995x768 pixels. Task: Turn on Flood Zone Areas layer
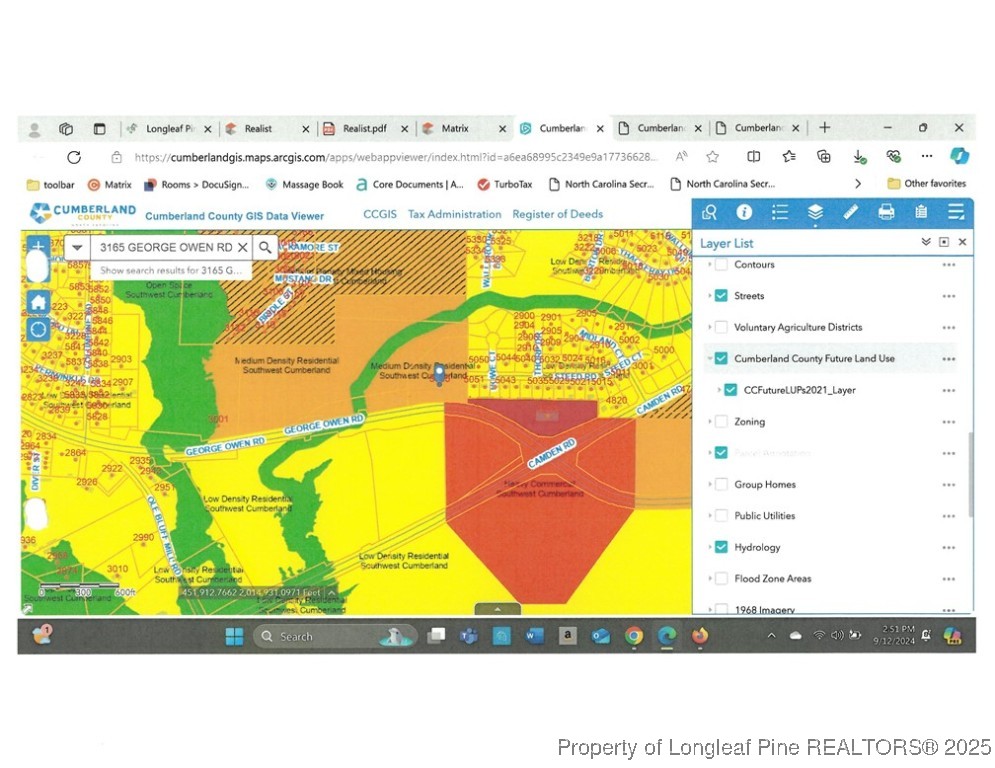pyautogui.click(x=721, y=579)
